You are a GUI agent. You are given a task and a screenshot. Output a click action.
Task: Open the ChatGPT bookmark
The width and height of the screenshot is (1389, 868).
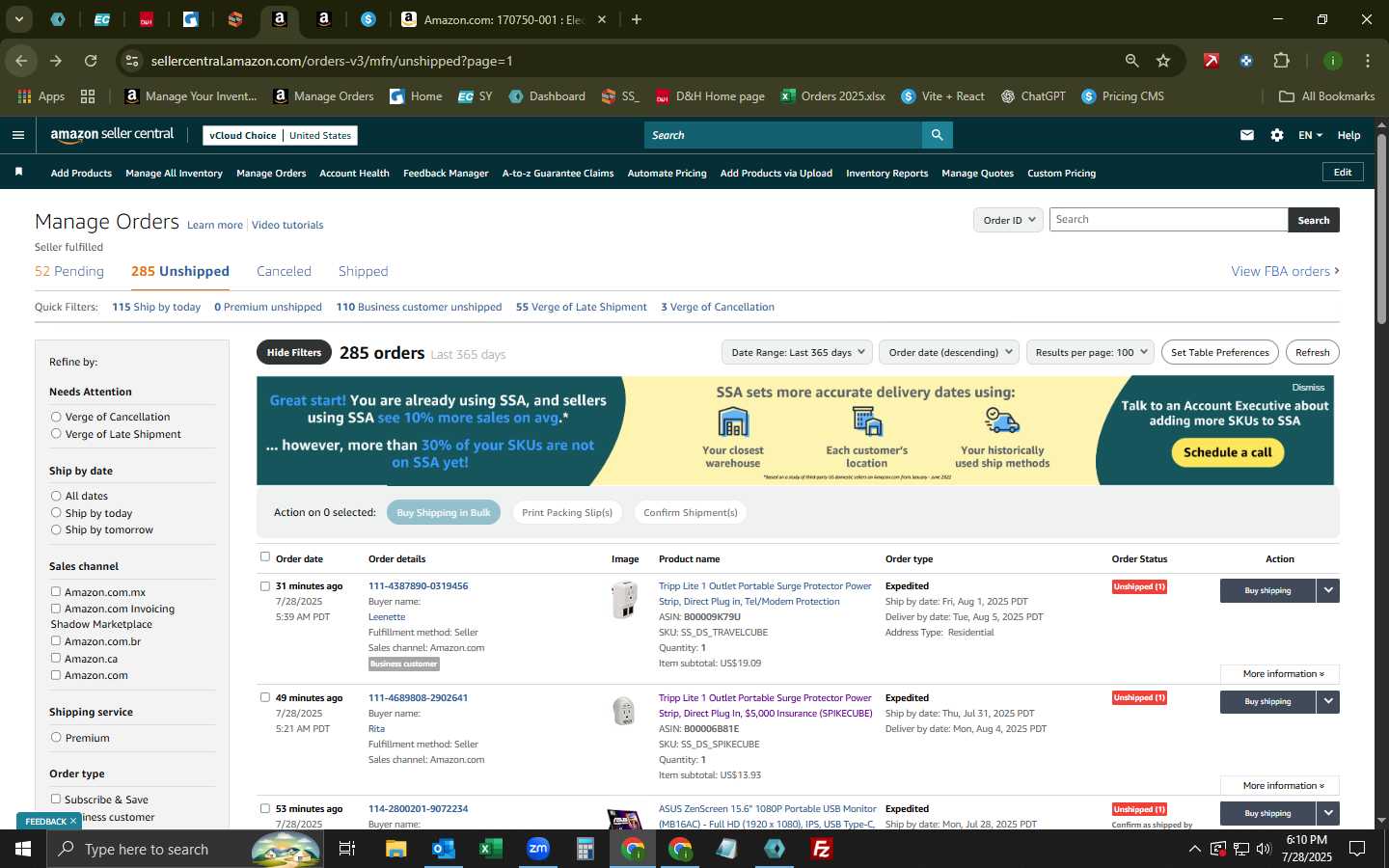(x=1033, y=96)
